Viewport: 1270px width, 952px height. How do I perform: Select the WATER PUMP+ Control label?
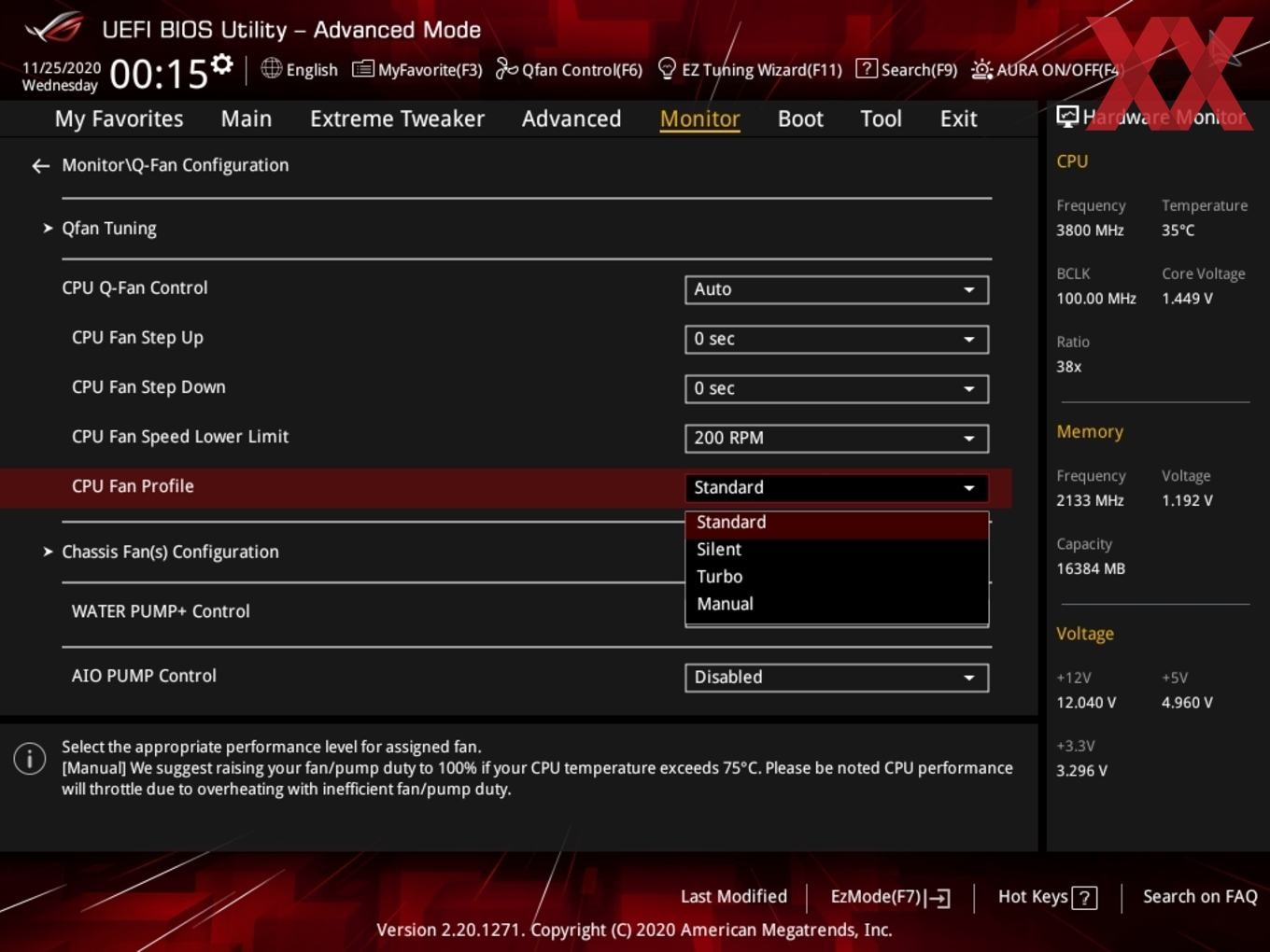coord(161,611)
